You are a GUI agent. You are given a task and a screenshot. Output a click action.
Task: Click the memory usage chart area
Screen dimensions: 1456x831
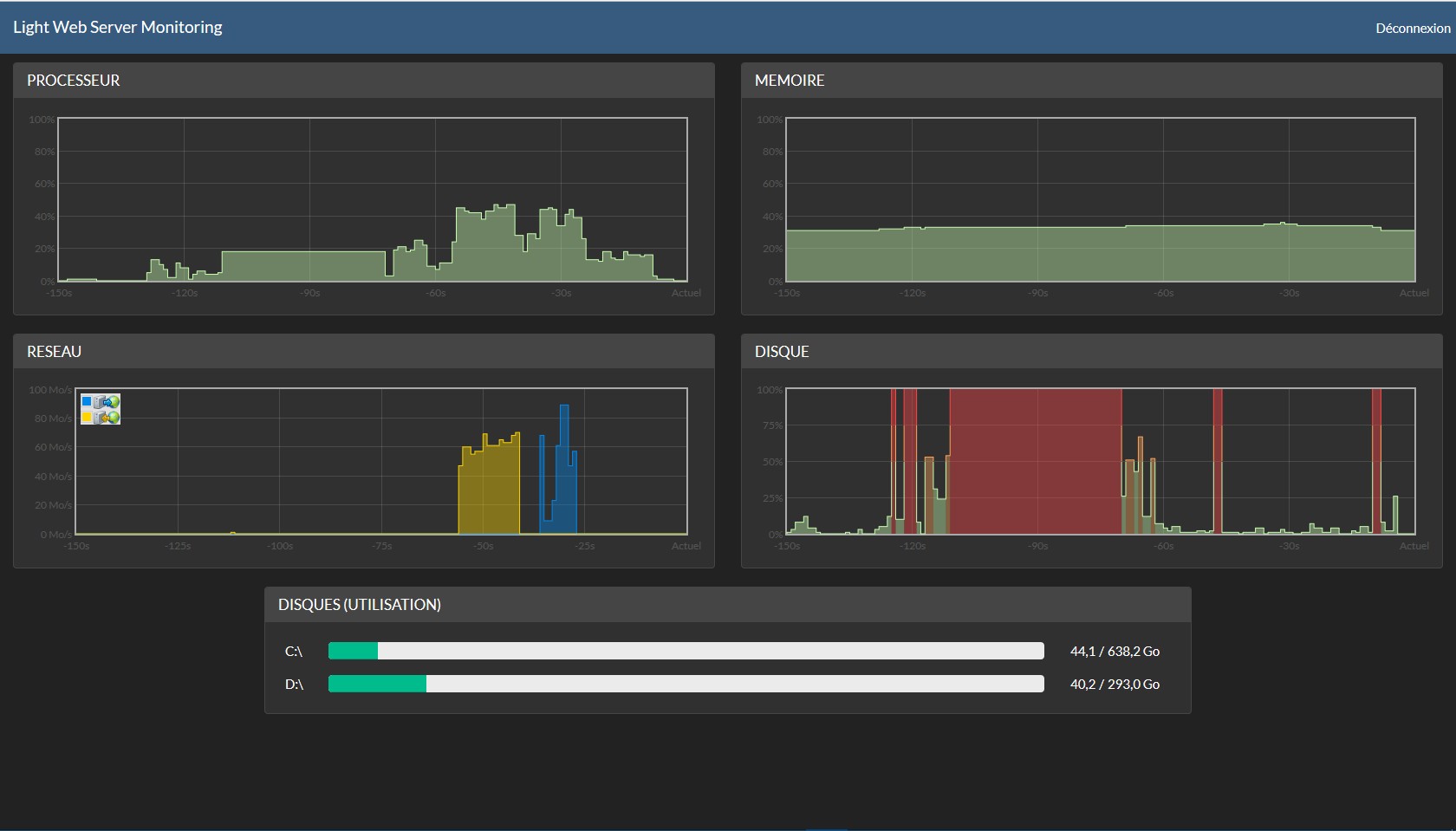point(1101,199)
